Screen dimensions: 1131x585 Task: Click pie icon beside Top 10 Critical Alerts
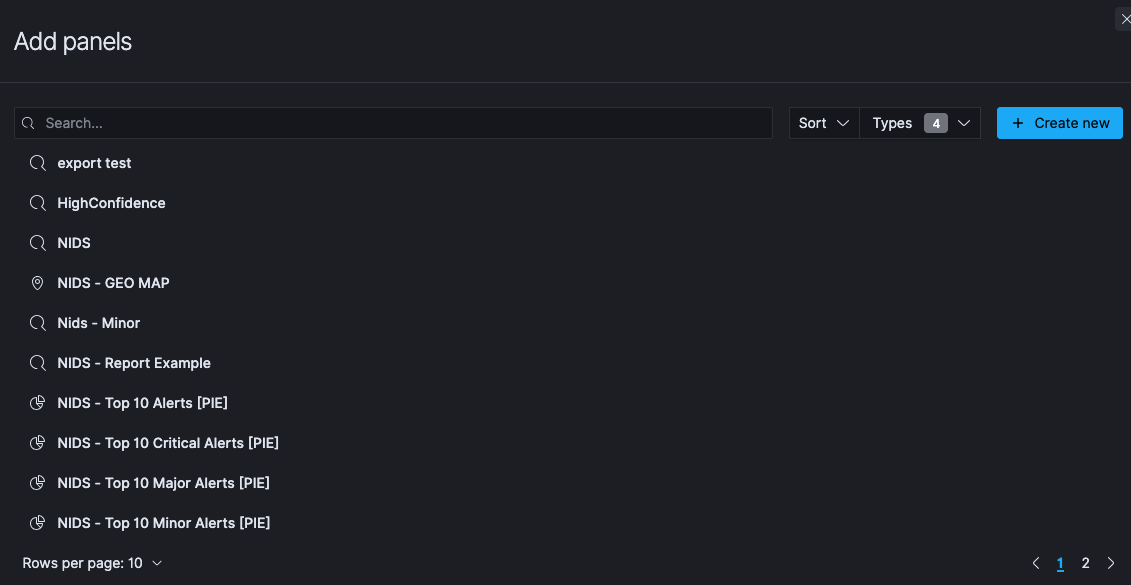coord(38,443)
